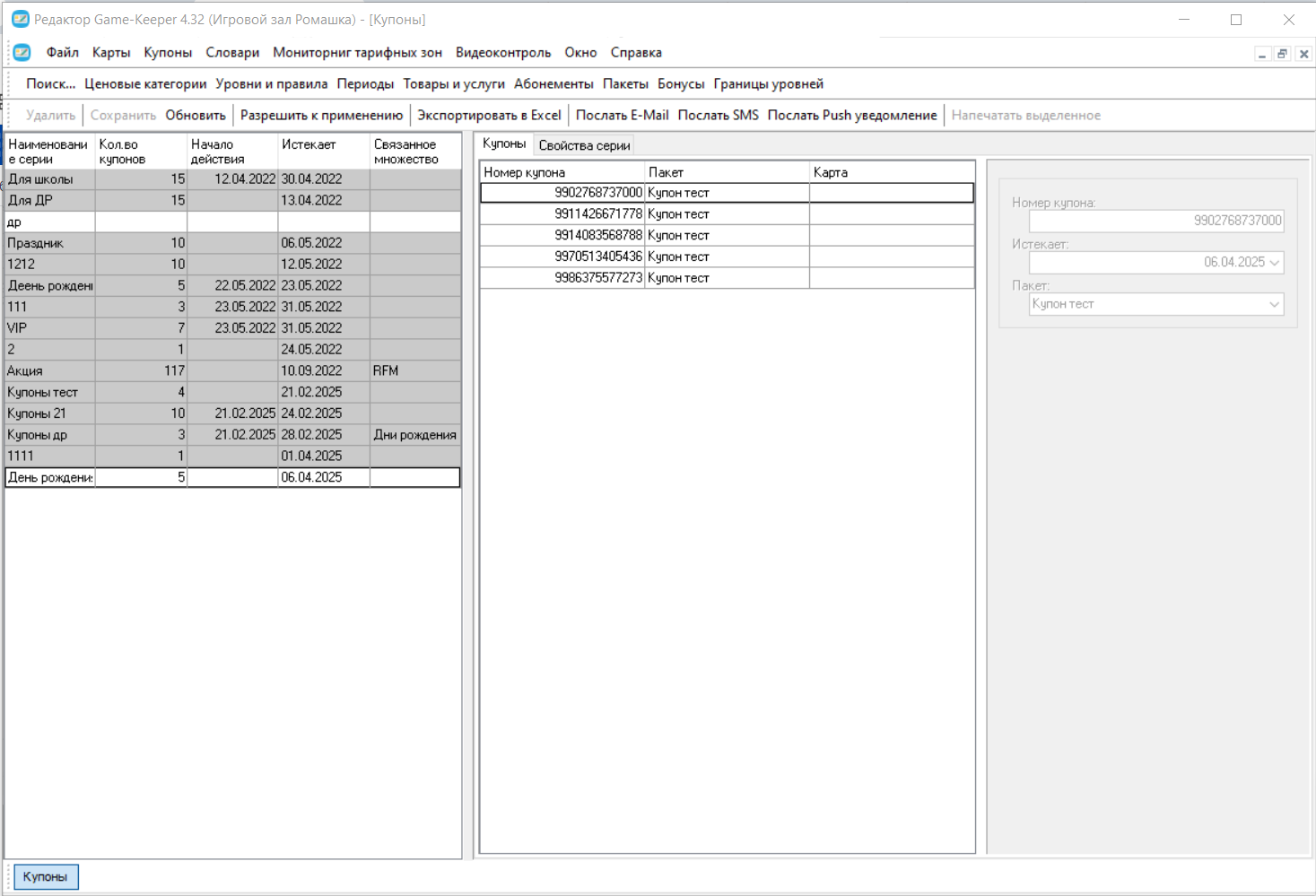Select the Купоны tab in right panel
This screenshot has width=1316, height=896.
point(504,144)
